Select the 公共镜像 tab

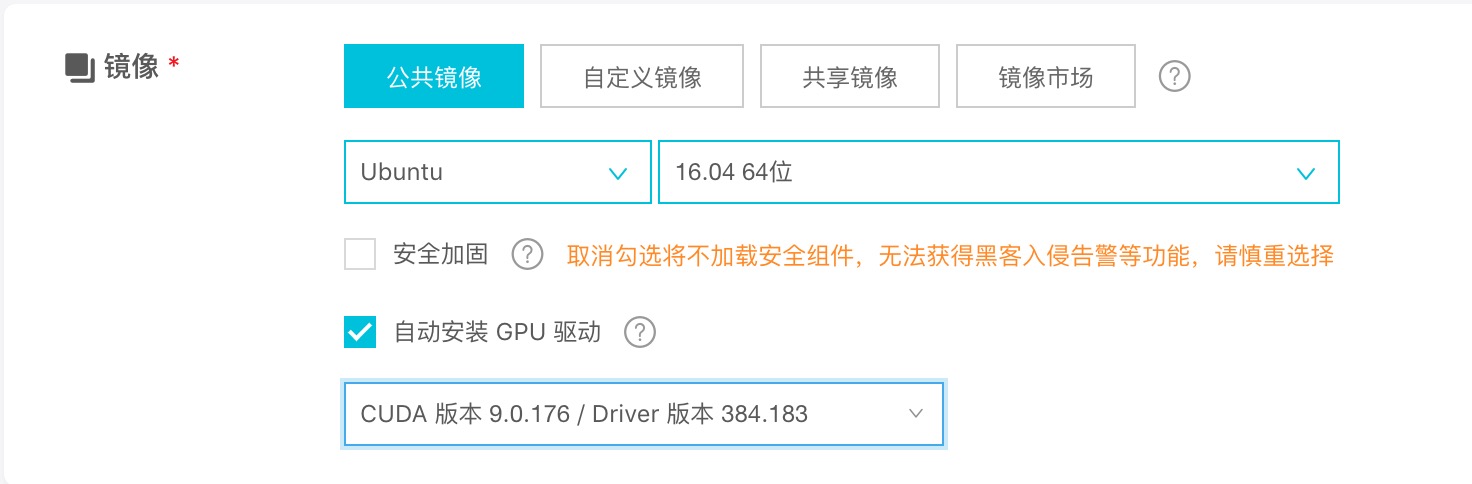tap(434, 76)
